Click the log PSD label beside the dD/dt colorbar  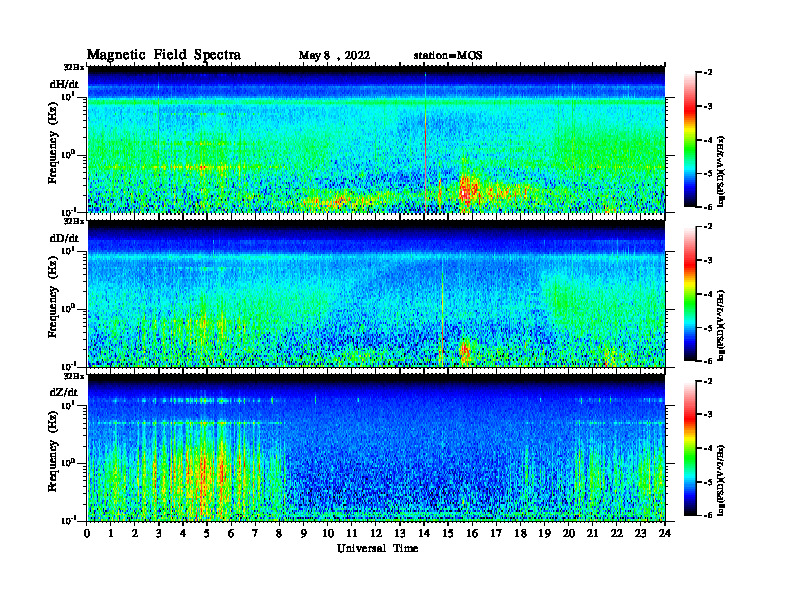(x=722, y=325)
